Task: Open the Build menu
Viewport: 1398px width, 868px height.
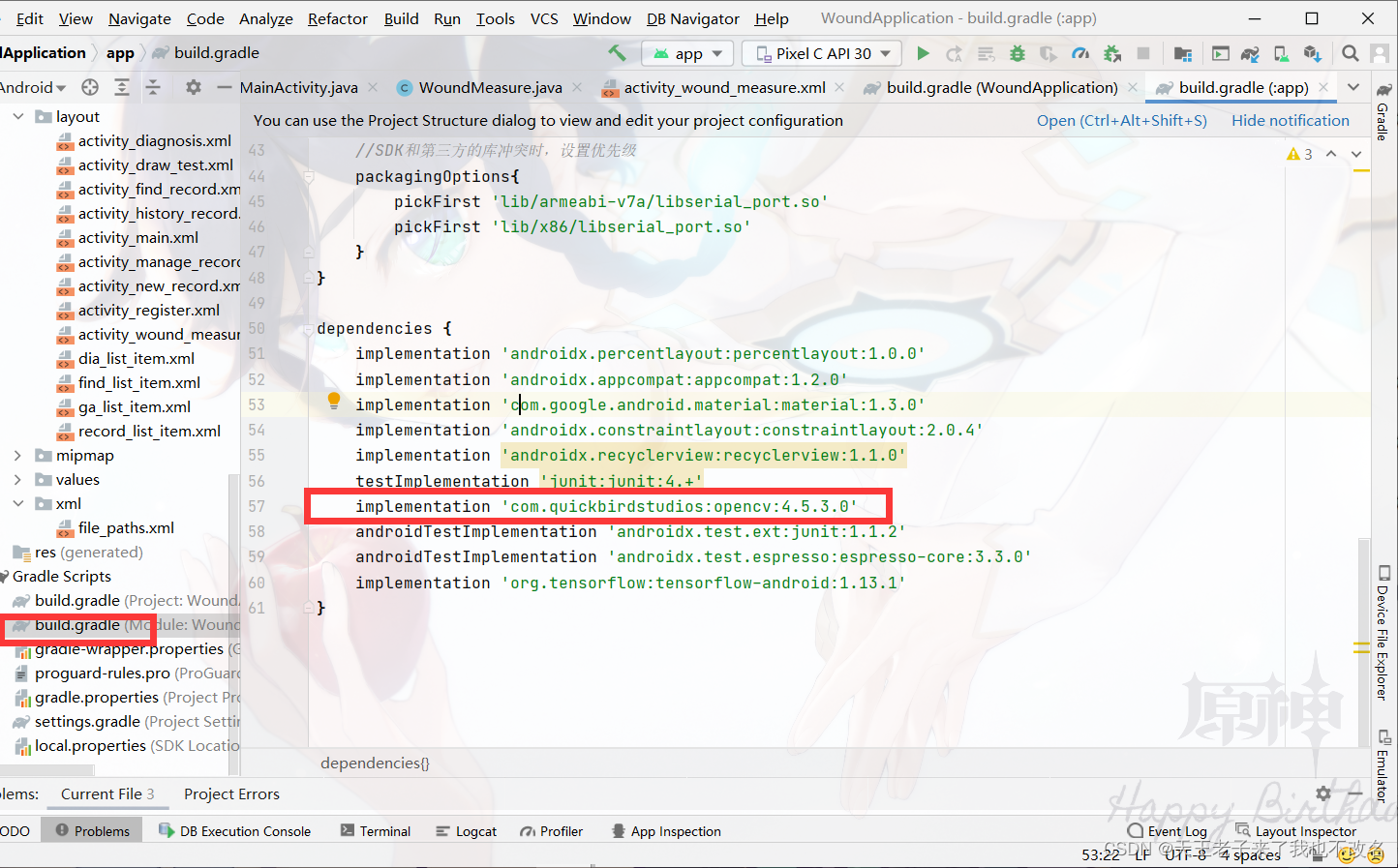Action: [x=401, y=18]
